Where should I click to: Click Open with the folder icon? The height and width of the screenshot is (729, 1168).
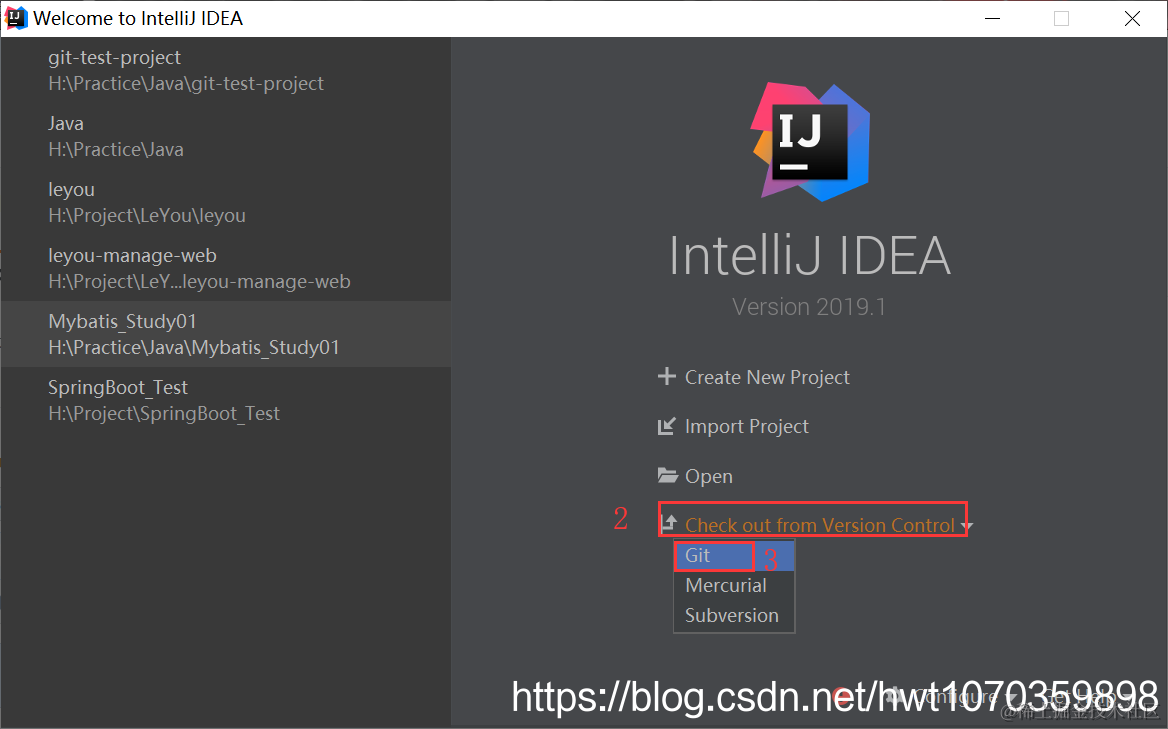pos(695,476)
